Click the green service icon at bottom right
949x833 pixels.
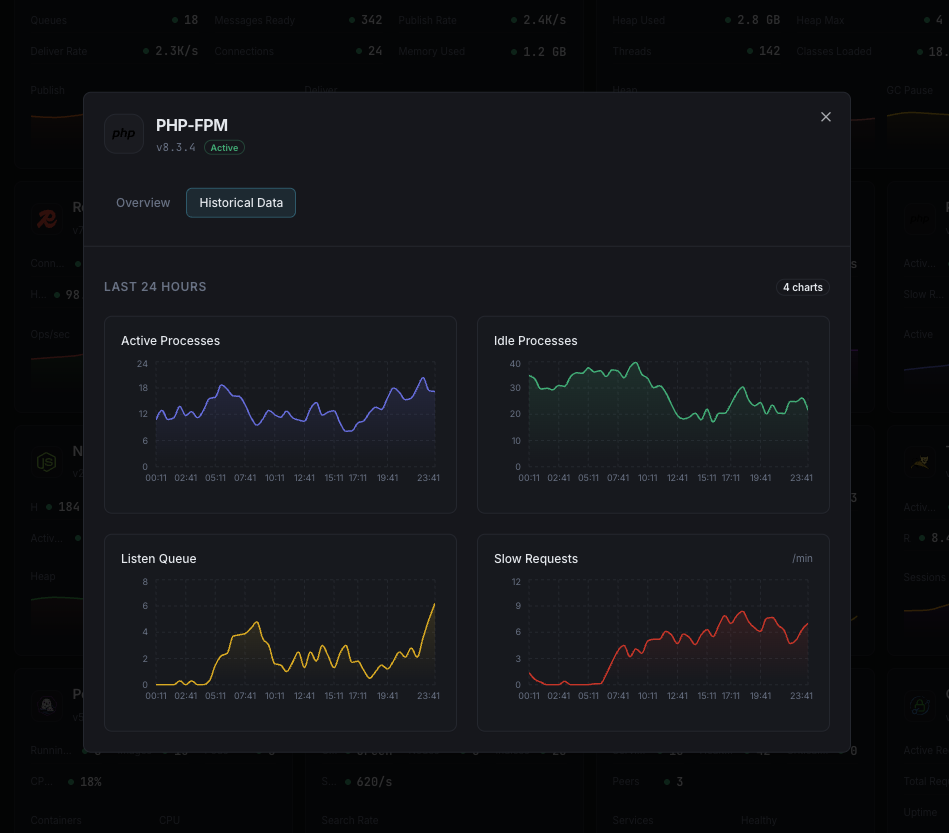919,705
